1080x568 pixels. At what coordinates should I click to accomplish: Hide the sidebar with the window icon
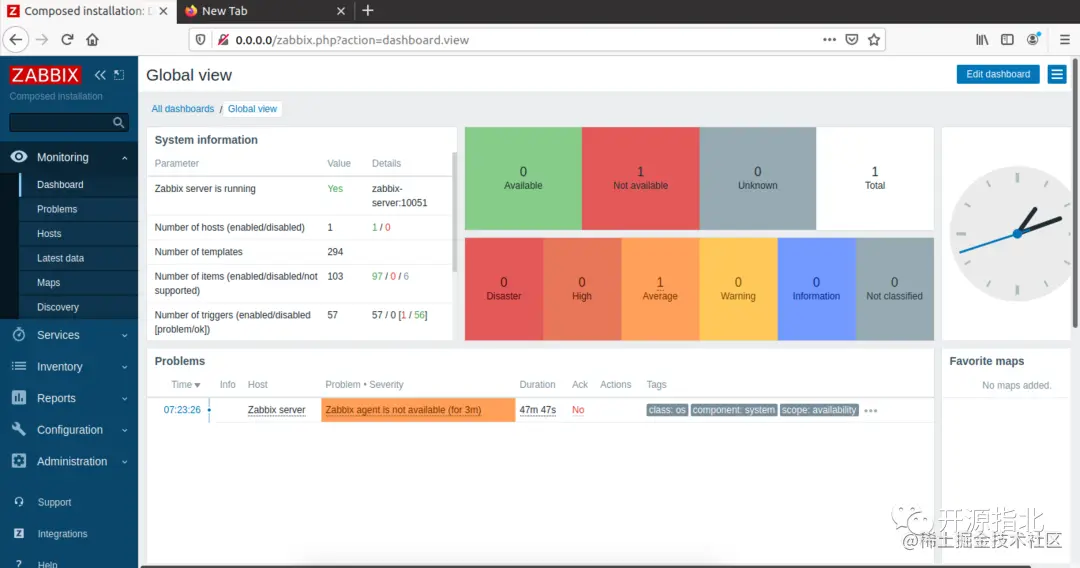click(x=119, y=74)
